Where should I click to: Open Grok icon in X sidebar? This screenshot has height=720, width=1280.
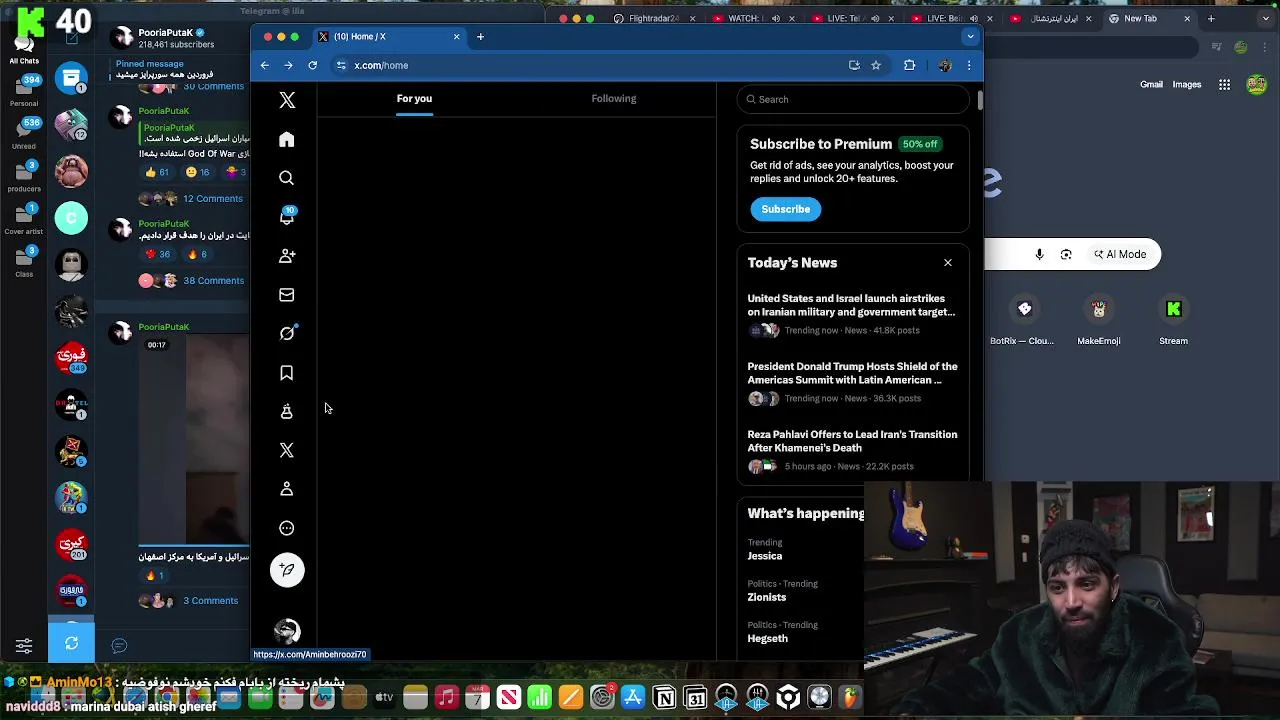tap(287, 333)
